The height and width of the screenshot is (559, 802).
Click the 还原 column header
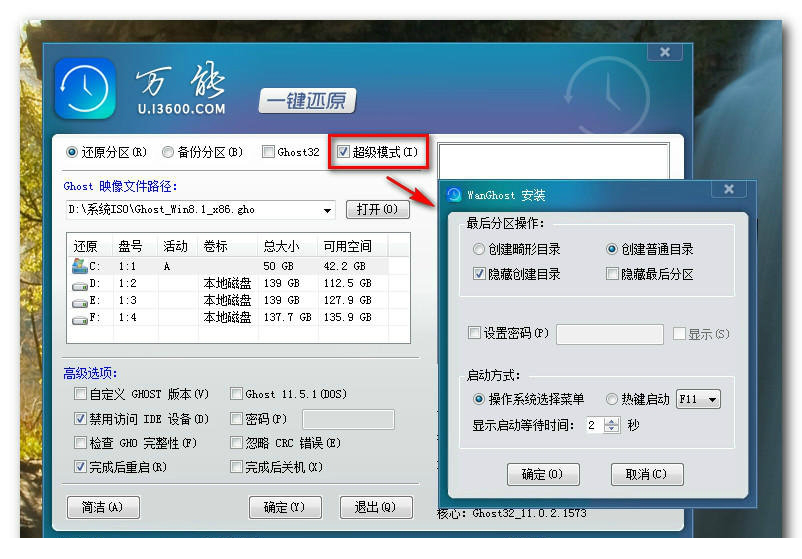coord(85,246)
